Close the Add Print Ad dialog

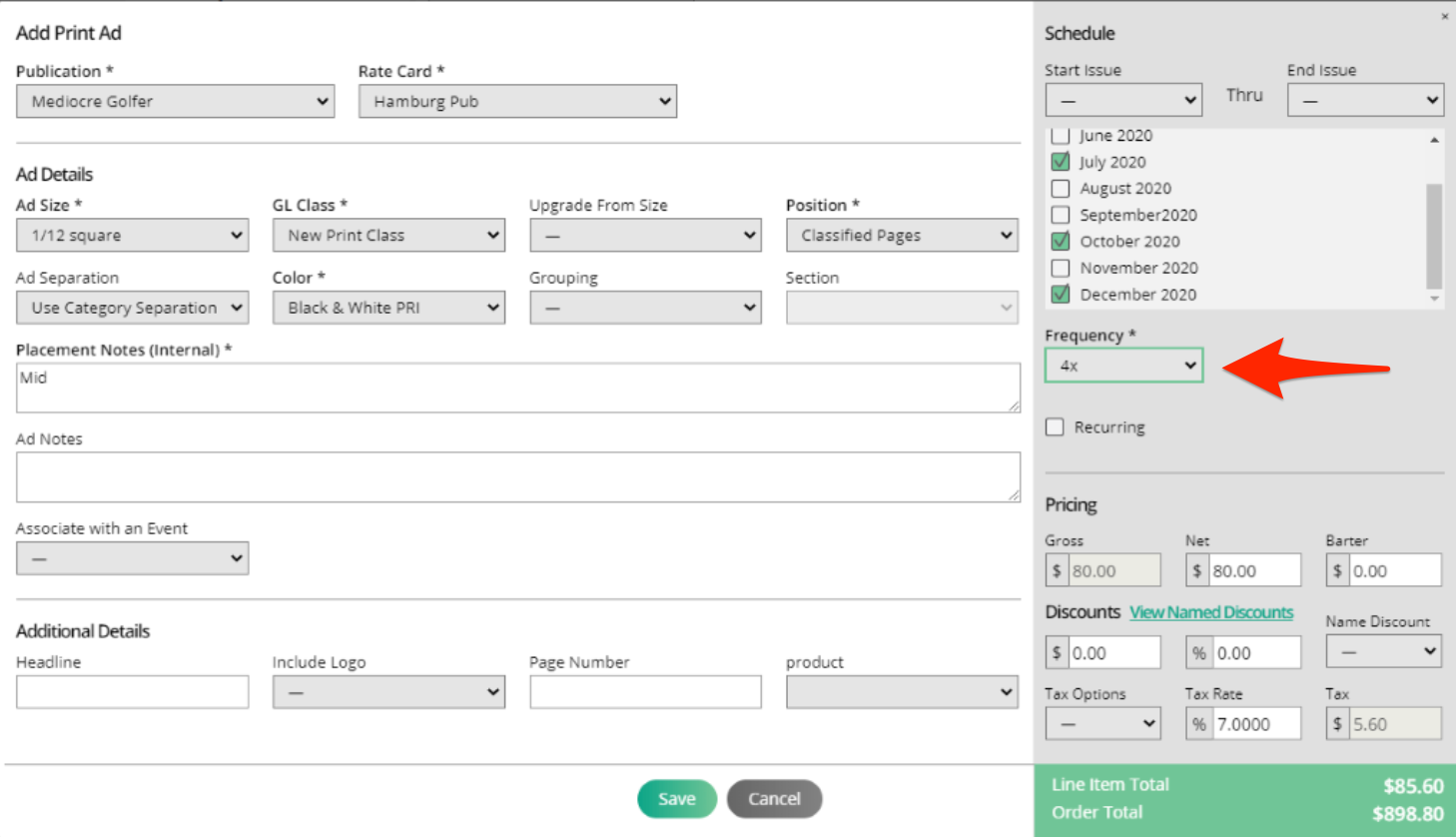tap(1444, 17)
